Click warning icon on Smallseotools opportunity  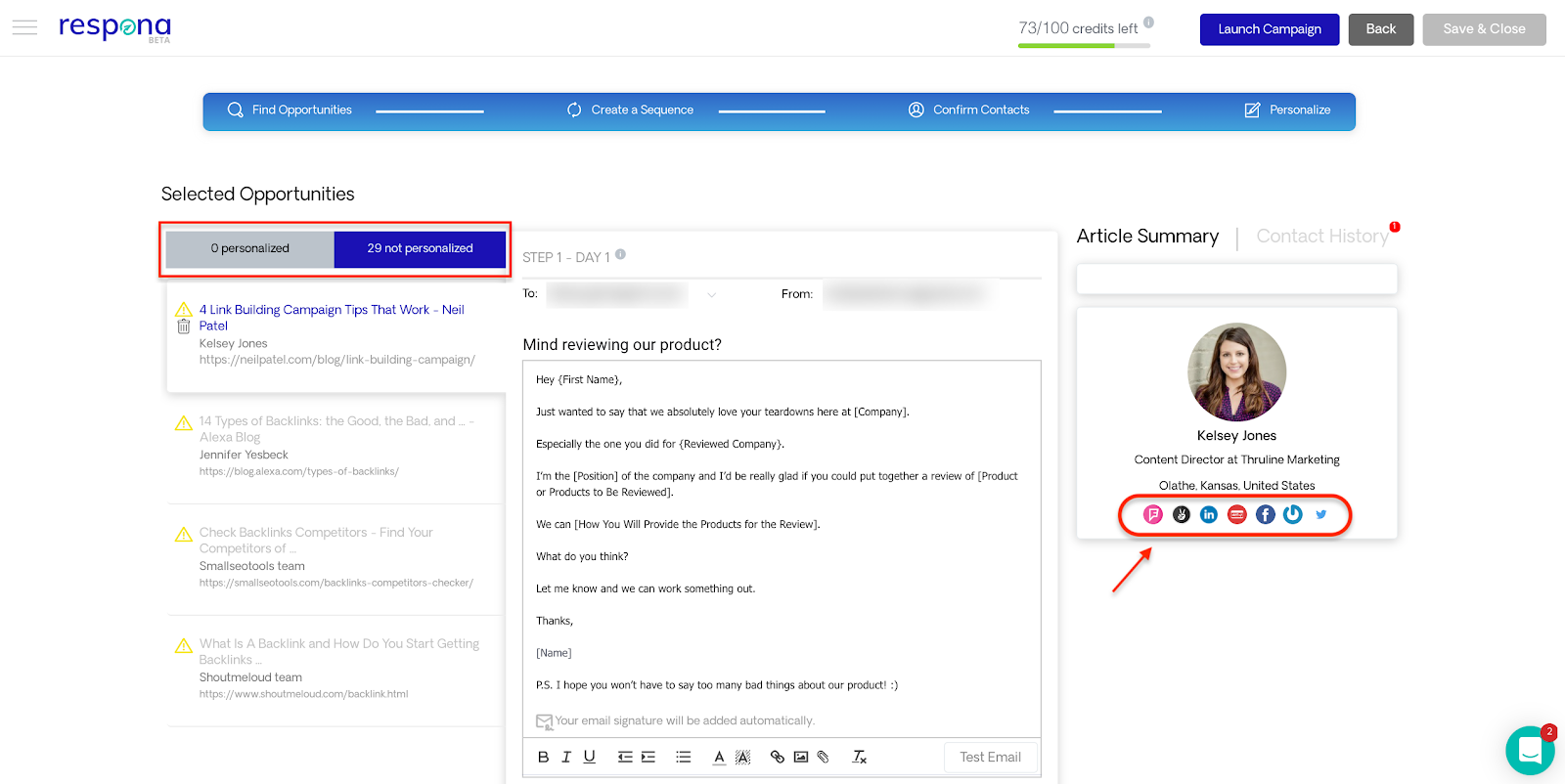[184, 534]
